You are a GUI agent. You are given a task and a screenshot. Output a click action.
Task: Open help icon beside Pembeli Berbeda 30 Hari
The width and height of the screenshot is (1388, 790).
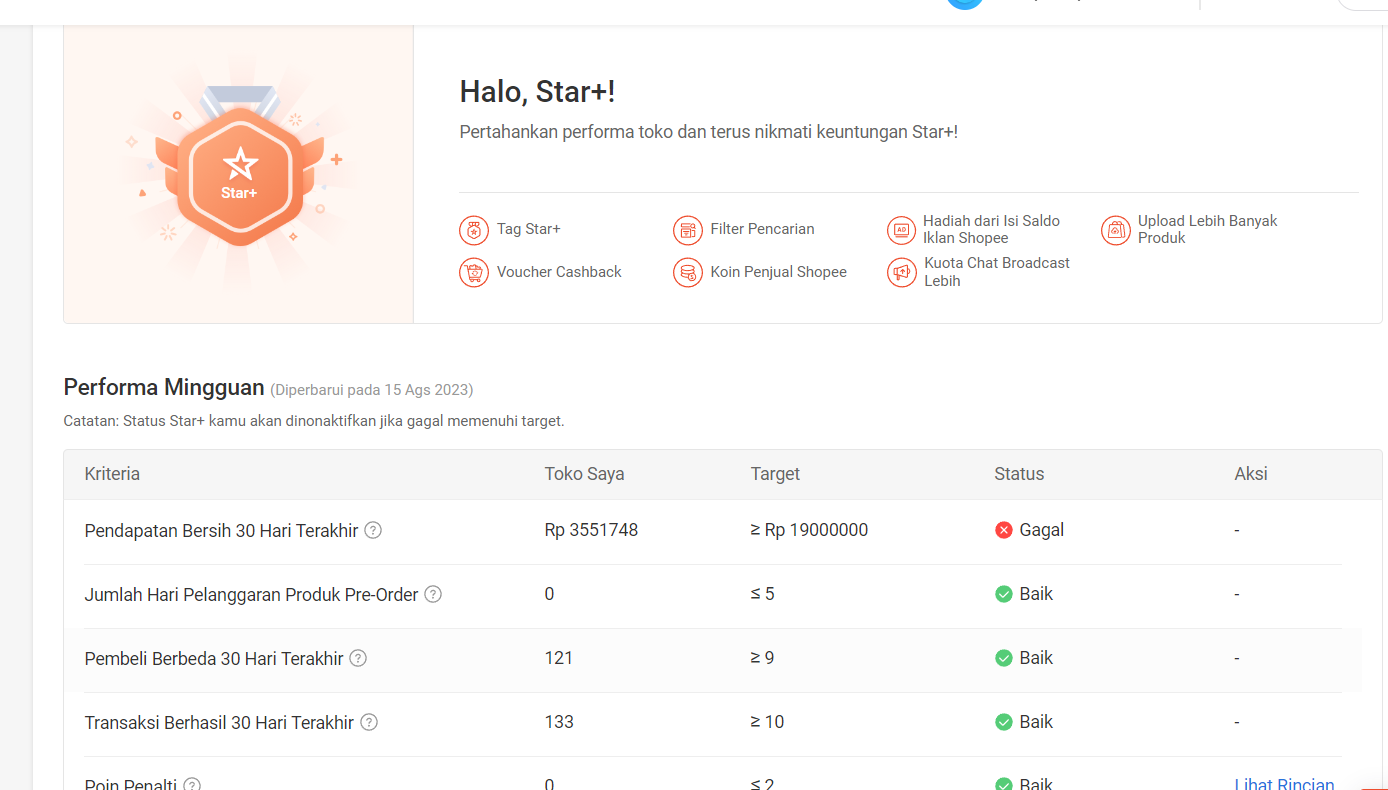[358, 658]
